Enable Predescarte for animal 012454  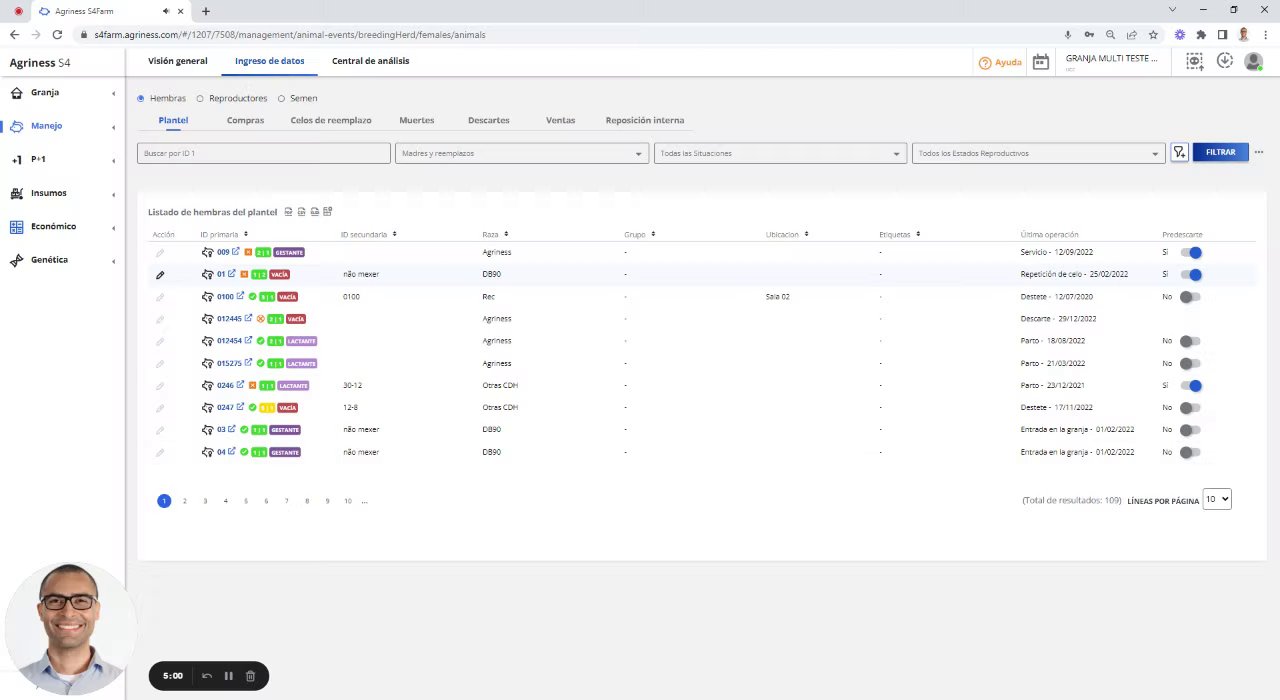coord(1190,341)
